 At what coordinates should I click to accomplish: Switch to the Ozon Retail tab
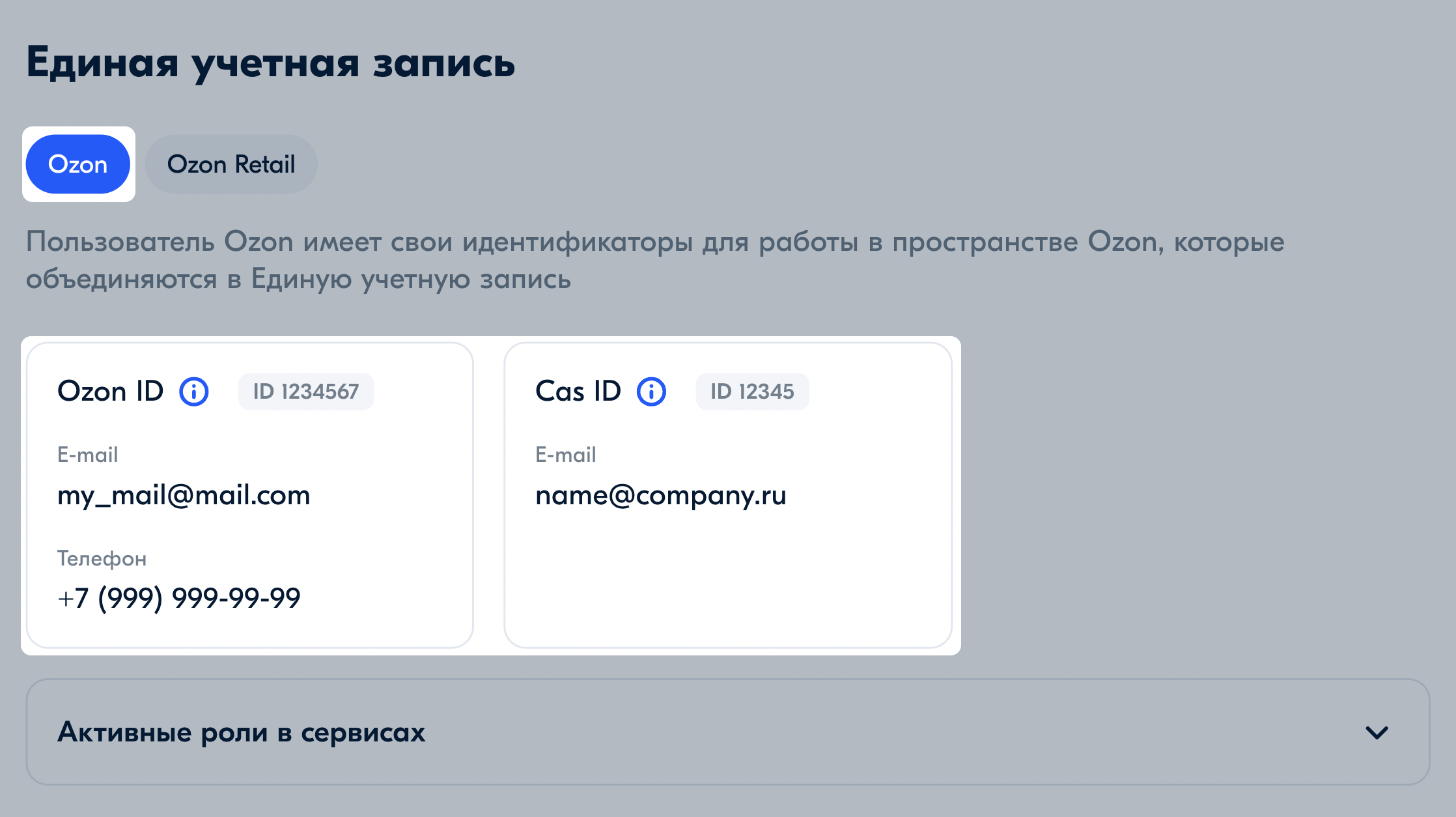tap(231, 164)
